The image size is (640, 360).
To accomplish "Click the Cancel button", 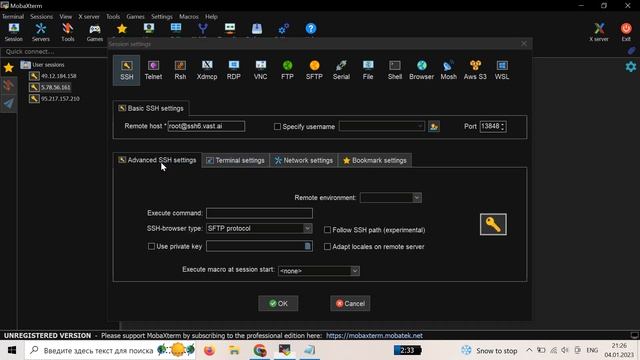I will pos(350,303).
